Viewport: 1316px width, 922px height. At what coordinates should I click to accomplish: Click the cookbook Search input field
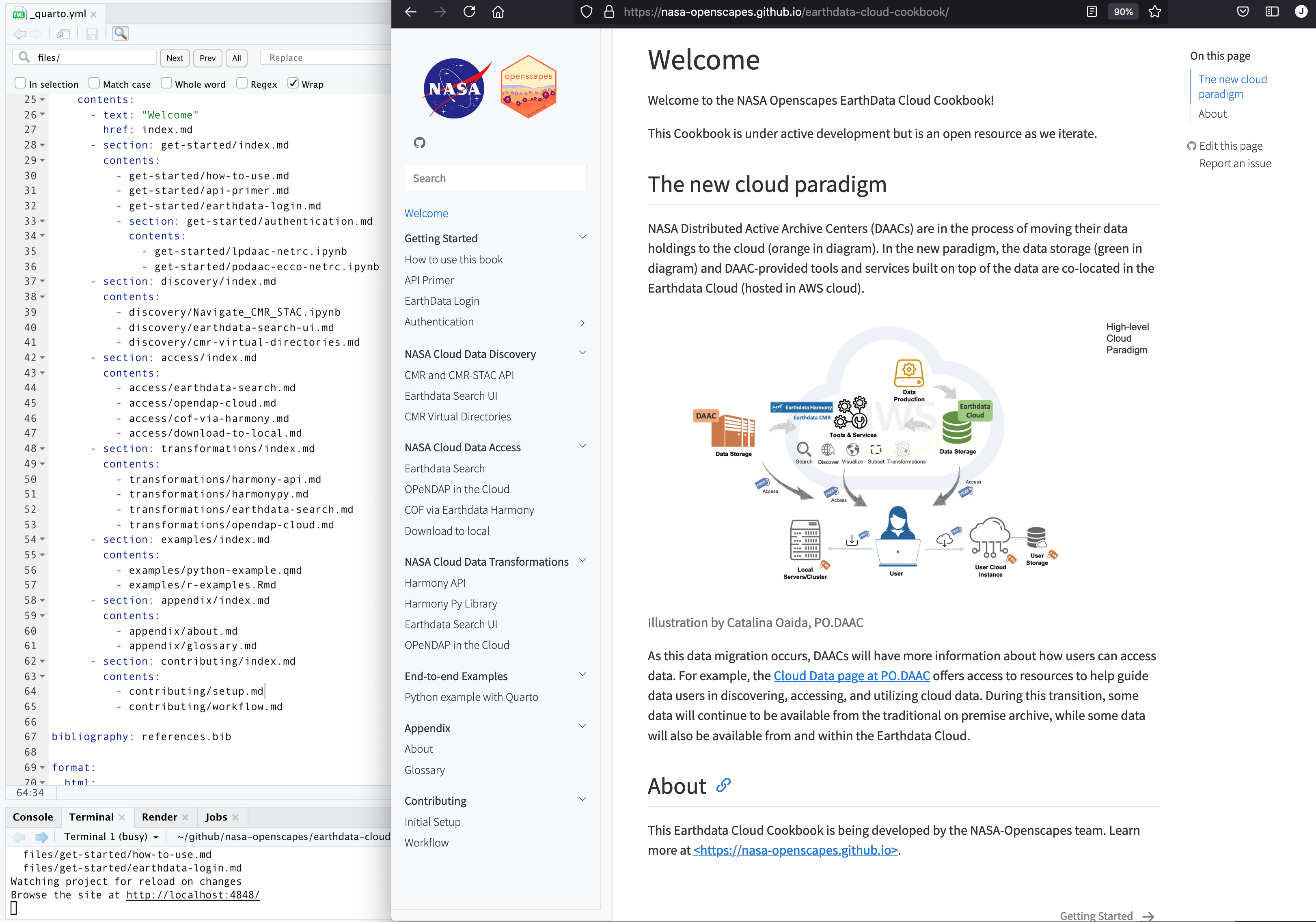pos(495,178)
